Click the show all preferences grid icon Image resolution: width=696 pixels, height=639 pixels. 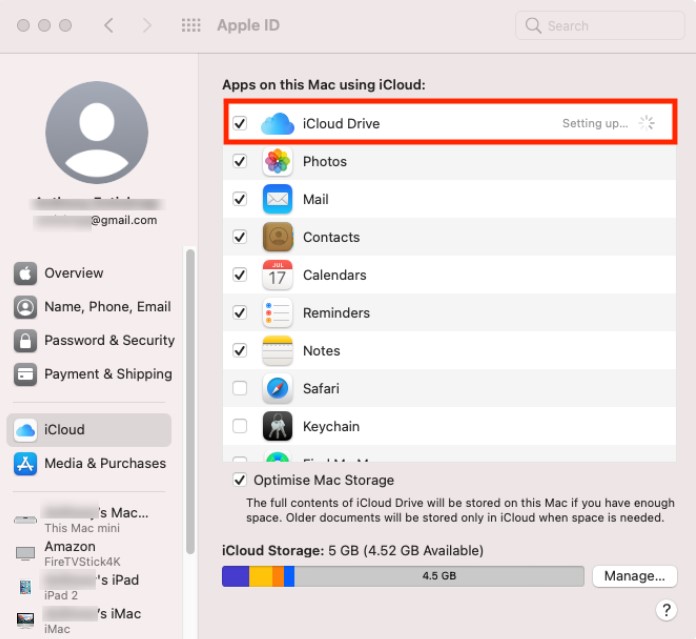click(191, 25)
